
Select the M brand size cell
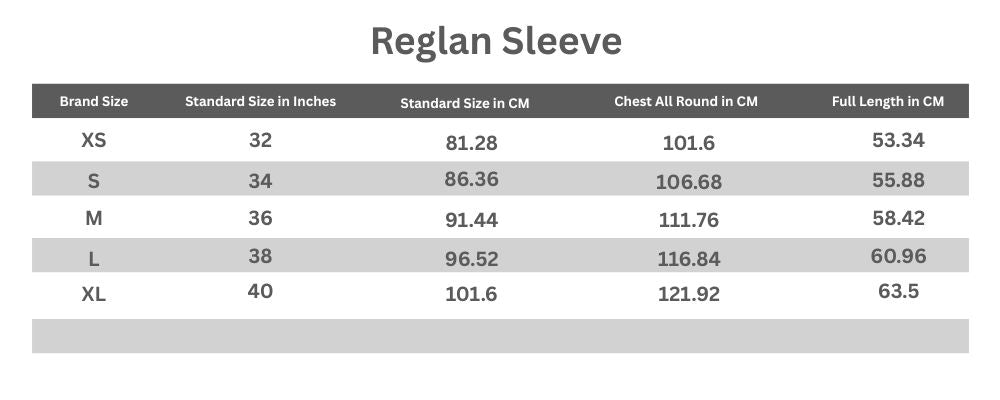tap(93, 218)
